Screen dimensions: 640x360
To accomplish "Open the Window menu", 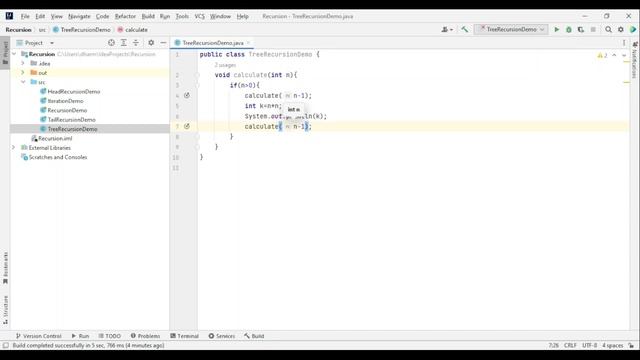I will tap(220, 16).
